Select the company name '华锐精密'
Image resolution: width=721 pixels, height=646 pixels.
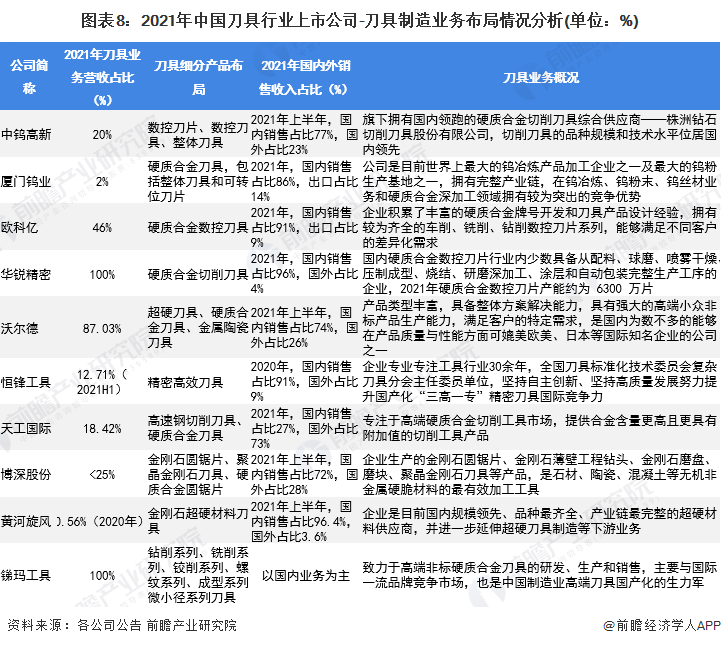click(x=26, y=274)
